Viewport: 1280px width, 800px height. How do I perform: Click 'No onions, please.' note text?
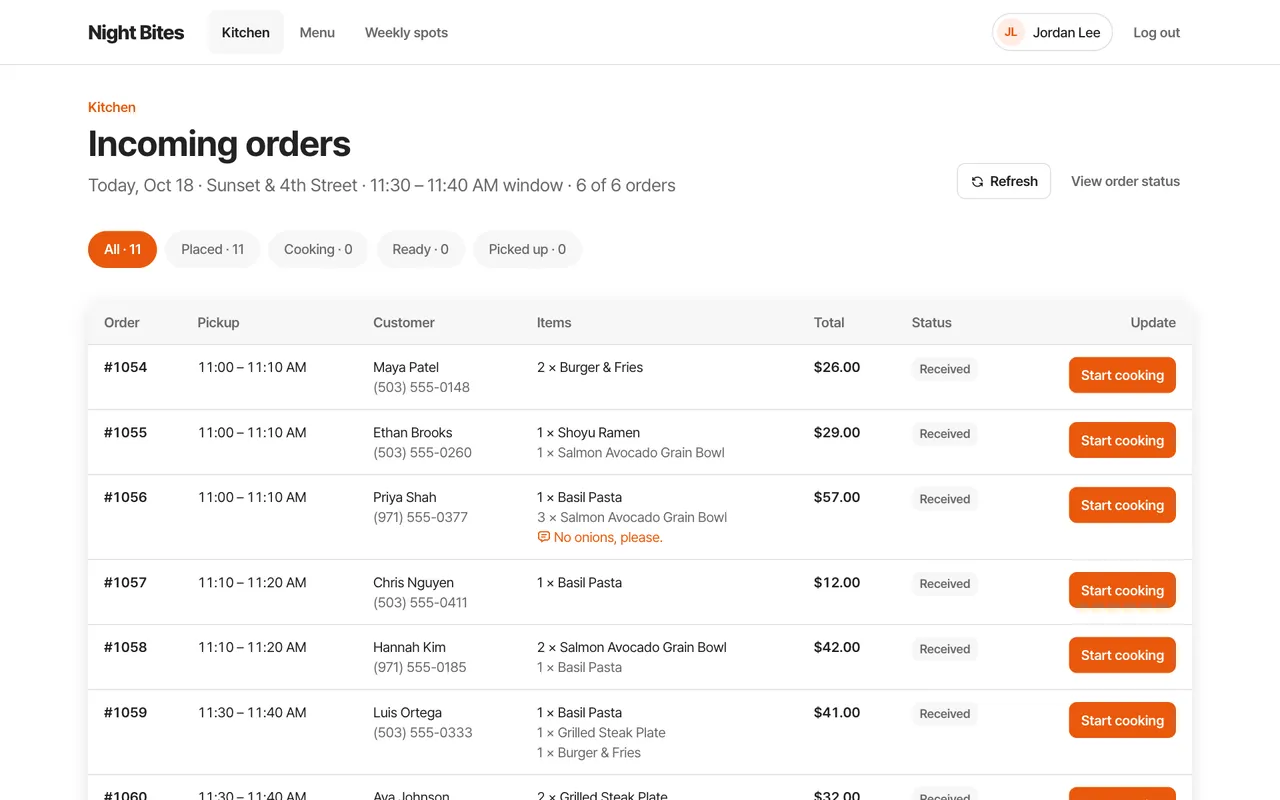click(608, 537)
